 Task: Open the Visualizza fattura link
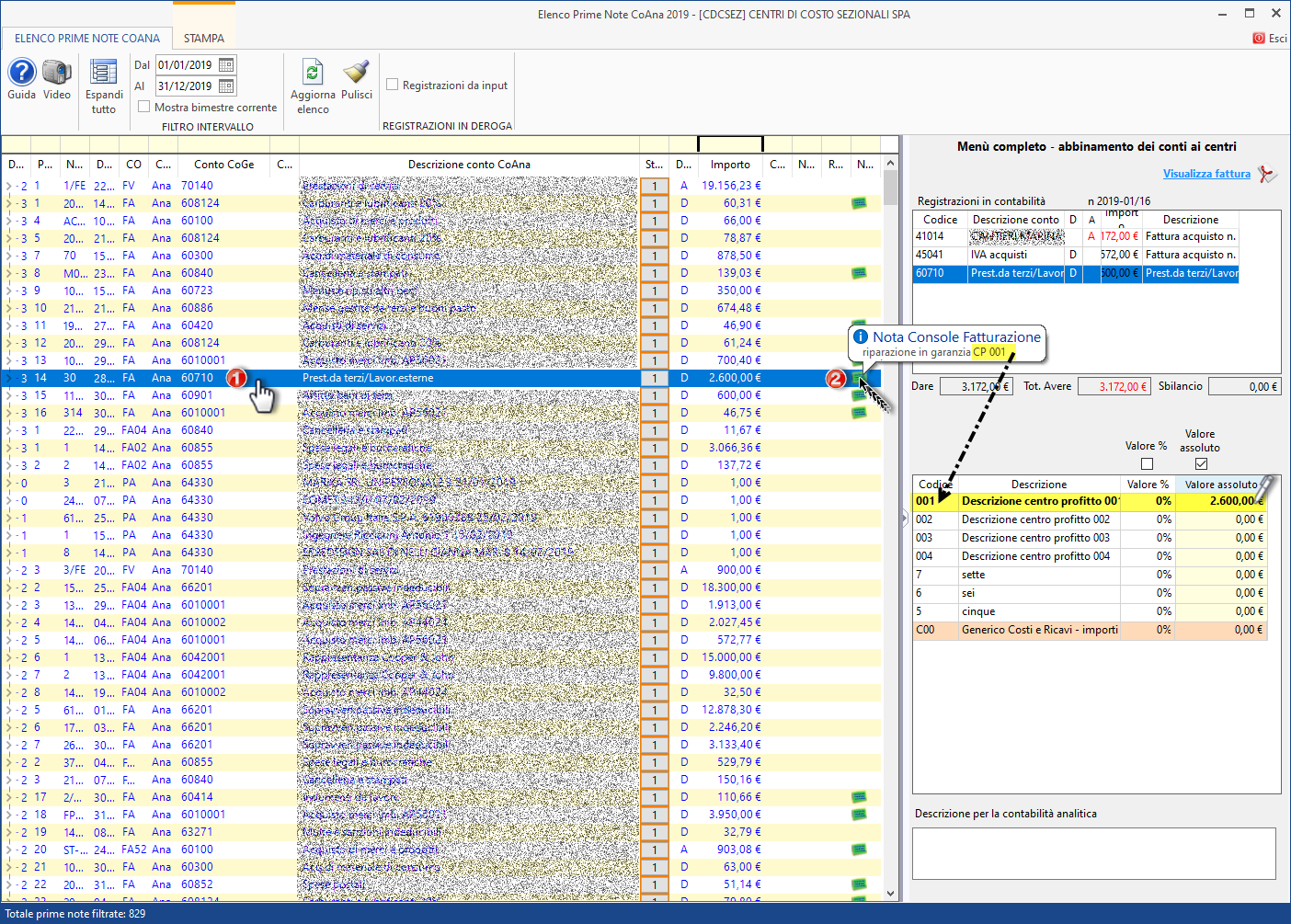tap(1206, 174)
